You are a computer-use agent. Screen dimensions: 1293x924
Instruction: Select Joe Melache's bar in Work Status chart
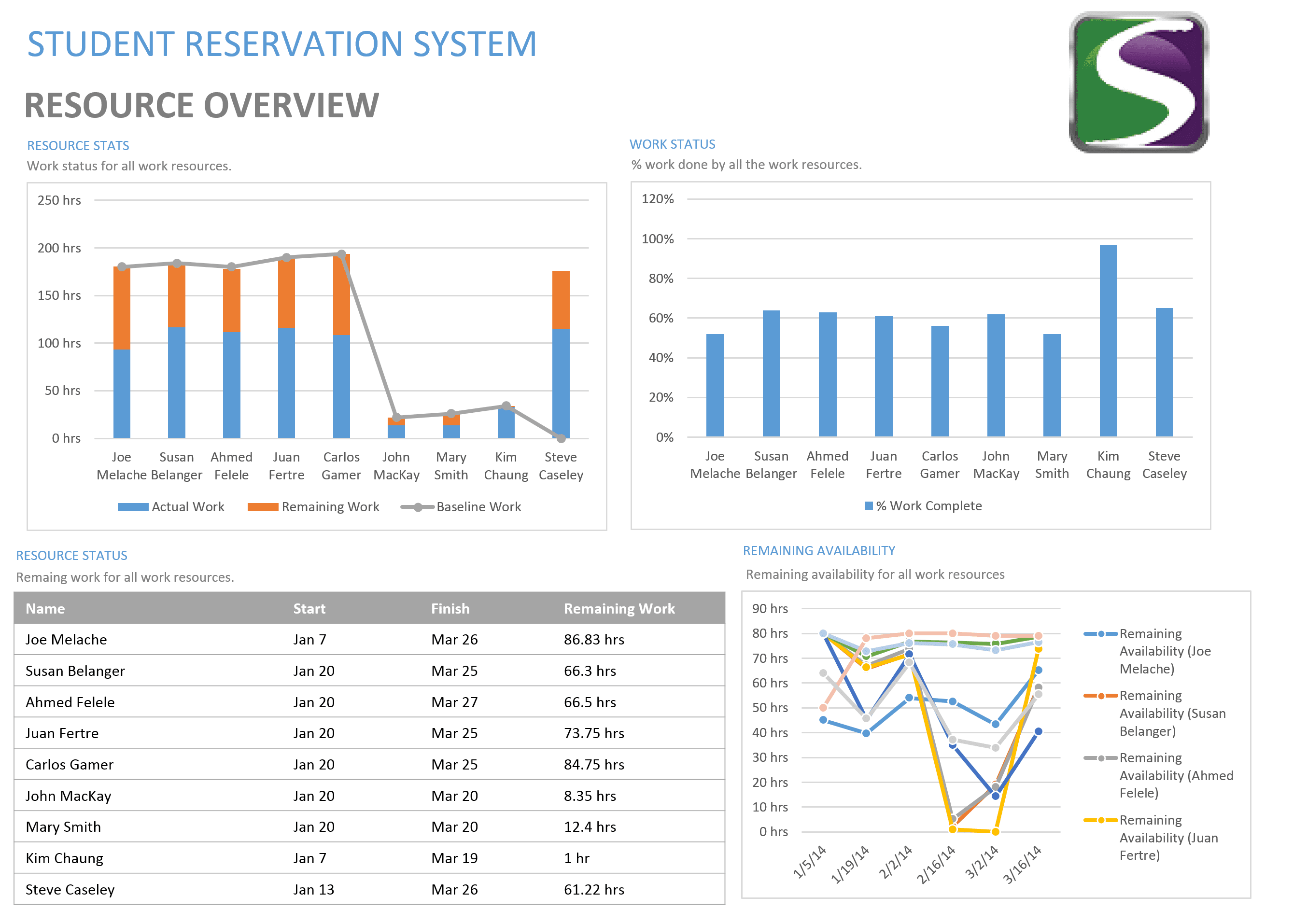pyautogui.click(x=715, y=385)
